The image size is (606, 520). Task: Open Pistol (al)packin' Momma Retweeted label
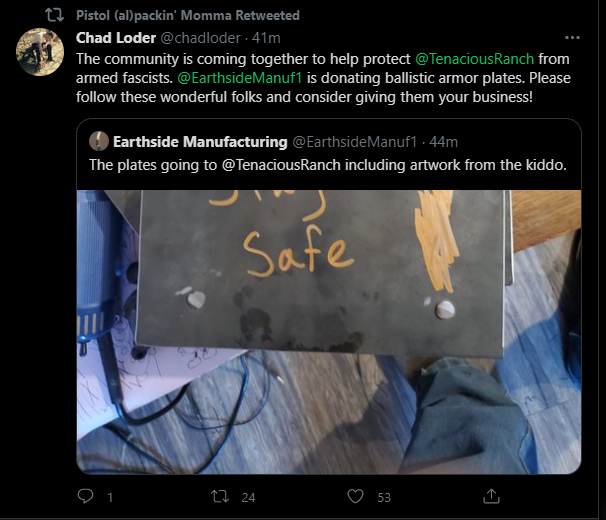click(x=188, y=15)
